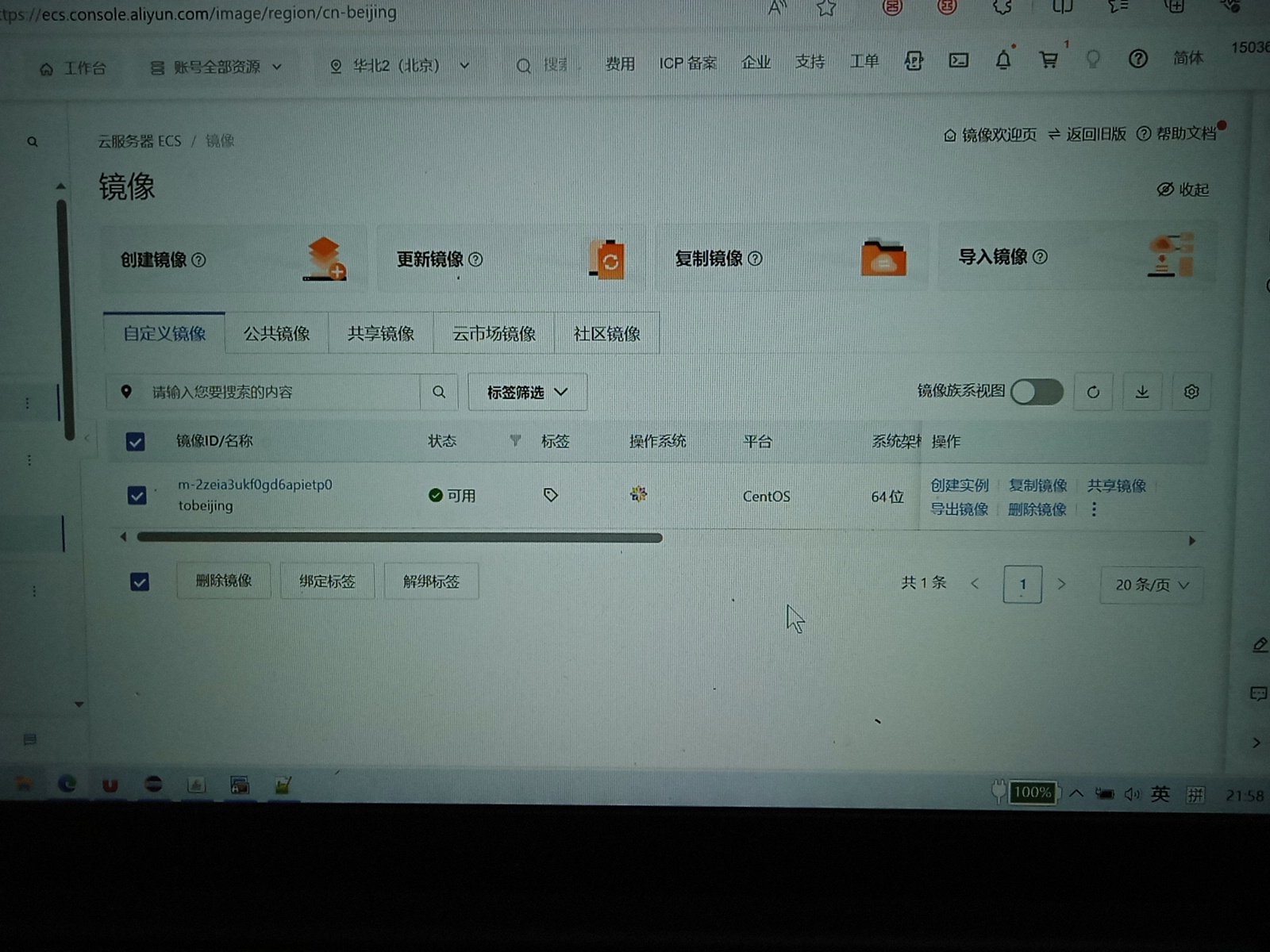
Task: Toggle the bottom batch-select checkbox
Action: (x=140, y=582)
